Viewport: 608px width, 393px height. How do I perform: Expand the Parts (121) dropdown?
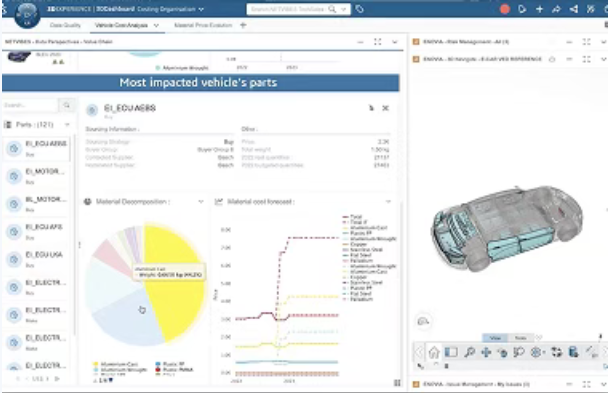click(x=67, y=124)
